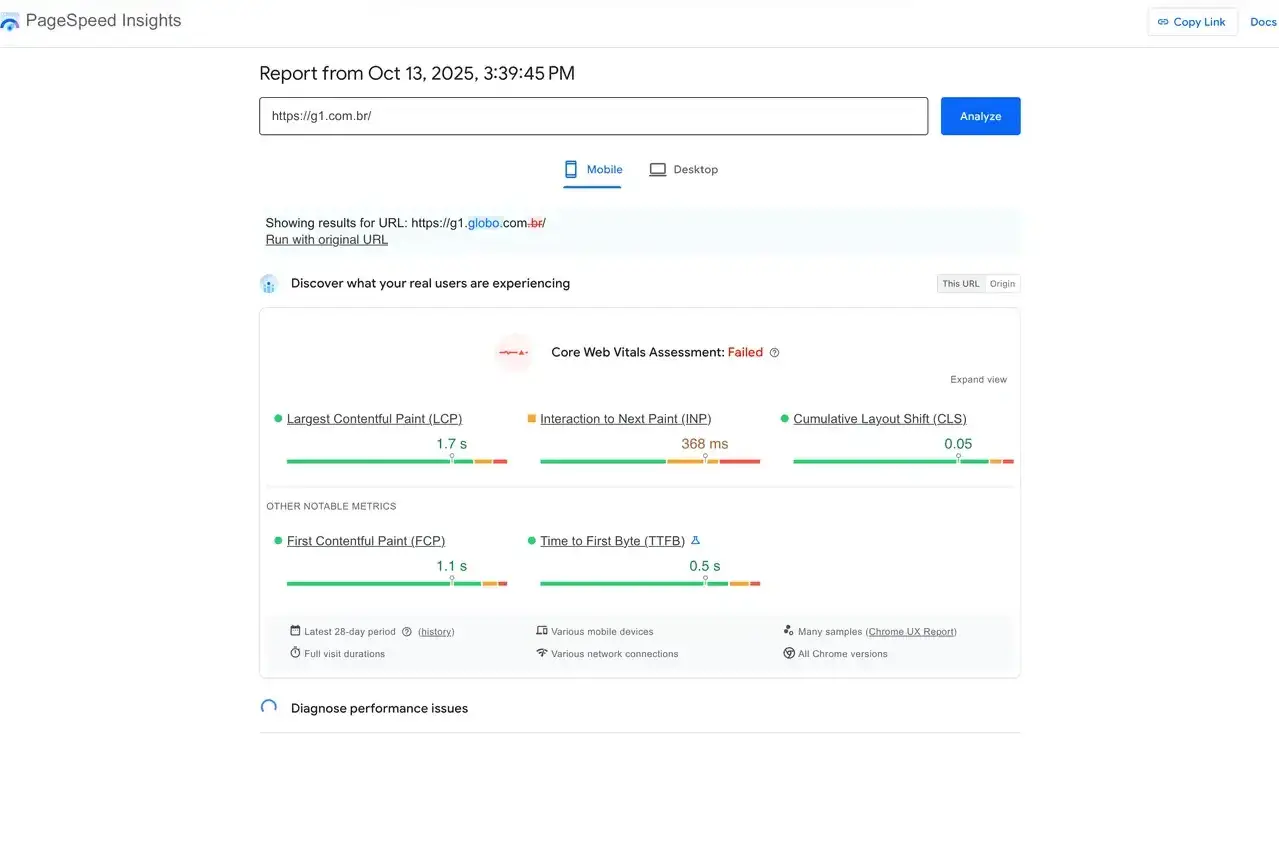This screenshot has height=853, width=1279.
Task: Switch real-user data view to Origin
Action: [1002, 283]
